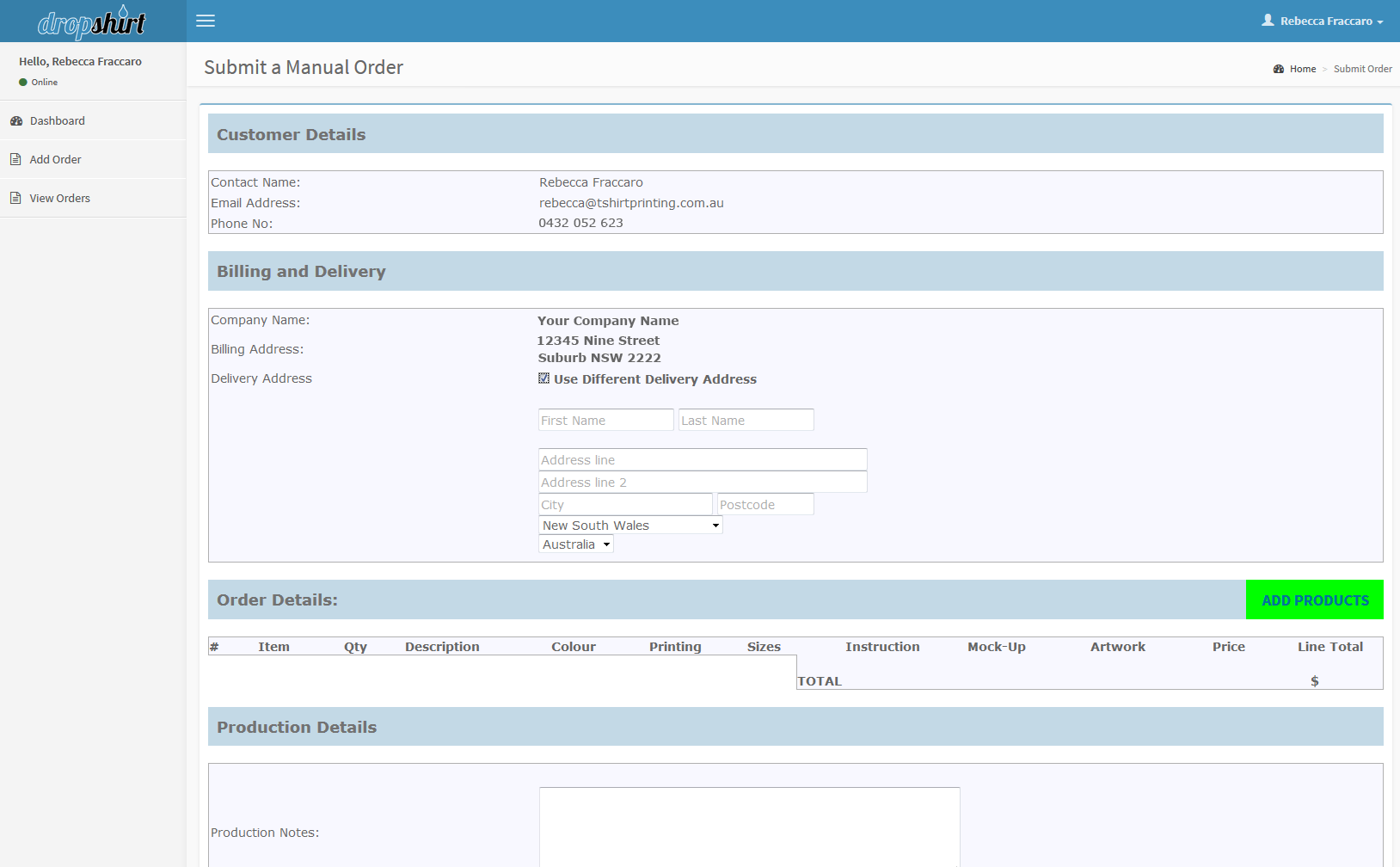The image size is (1400, 867).
Task: Focus the Last Name field
Action: click(746, 420)
